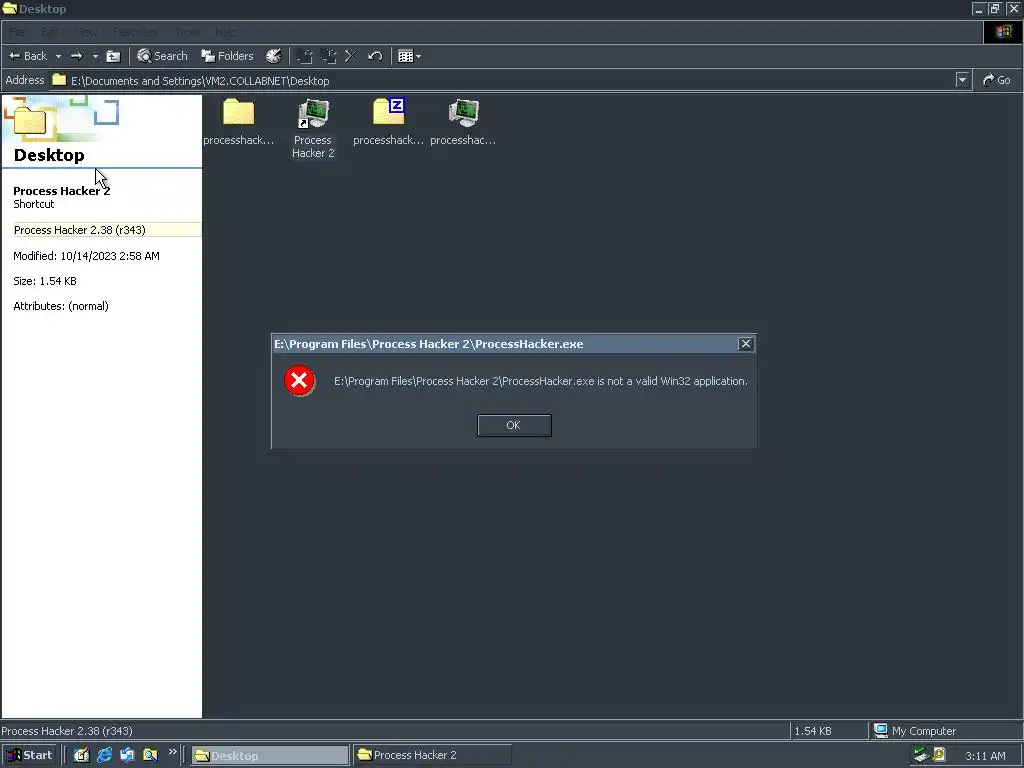Click the network tray icon
The width and height of the screenshot is (1024, 768).
[x=921, y=755]
